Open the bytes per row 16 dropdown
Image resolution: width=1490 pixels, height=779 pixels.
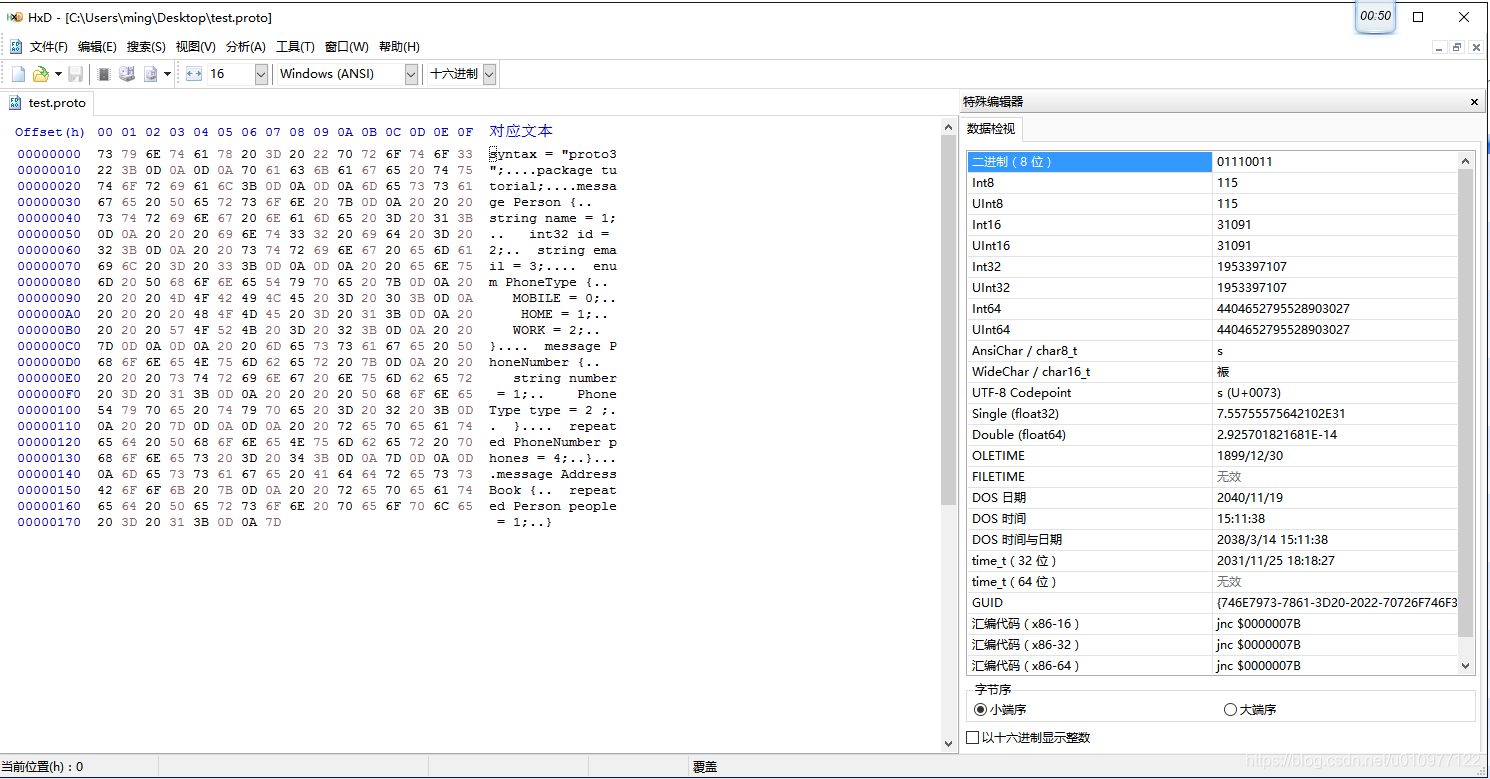261,74
